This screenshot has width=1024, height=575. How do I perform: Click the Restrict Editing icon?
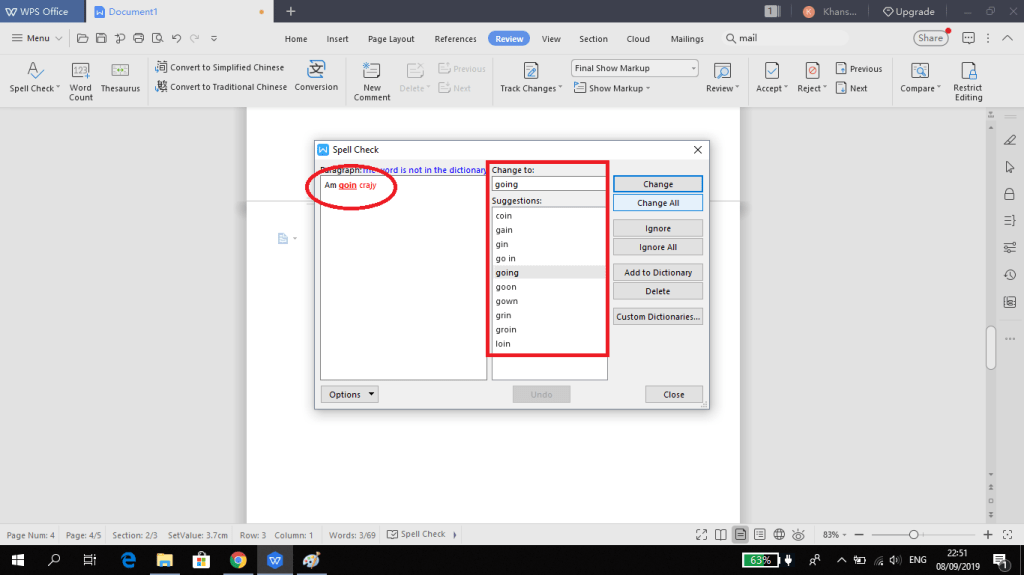tap(967, 71)
